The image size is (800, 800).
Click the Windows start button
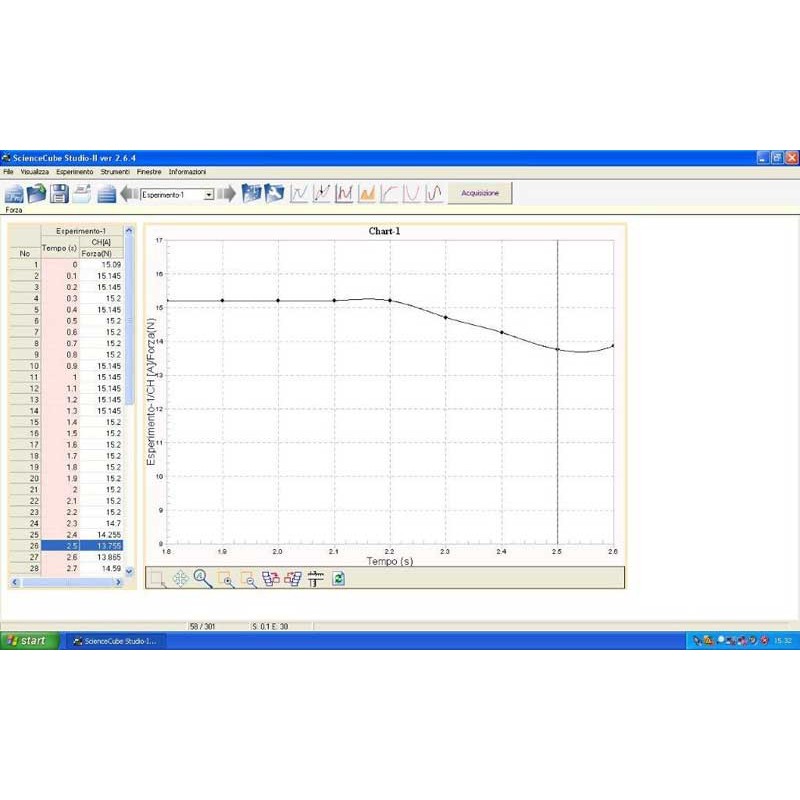[27, 641]
